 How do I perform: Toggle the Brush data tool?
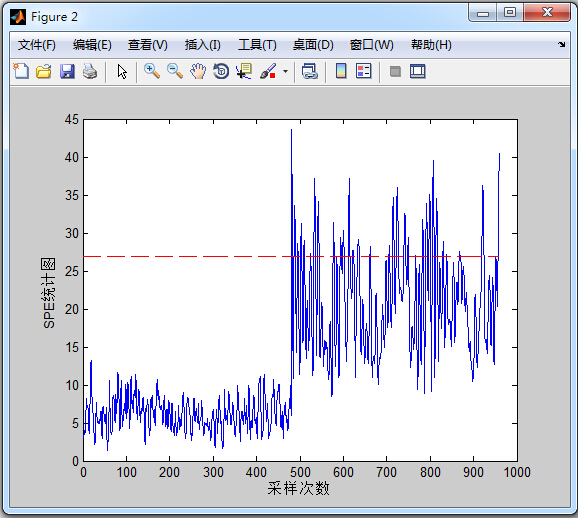(x=268, y=71)
